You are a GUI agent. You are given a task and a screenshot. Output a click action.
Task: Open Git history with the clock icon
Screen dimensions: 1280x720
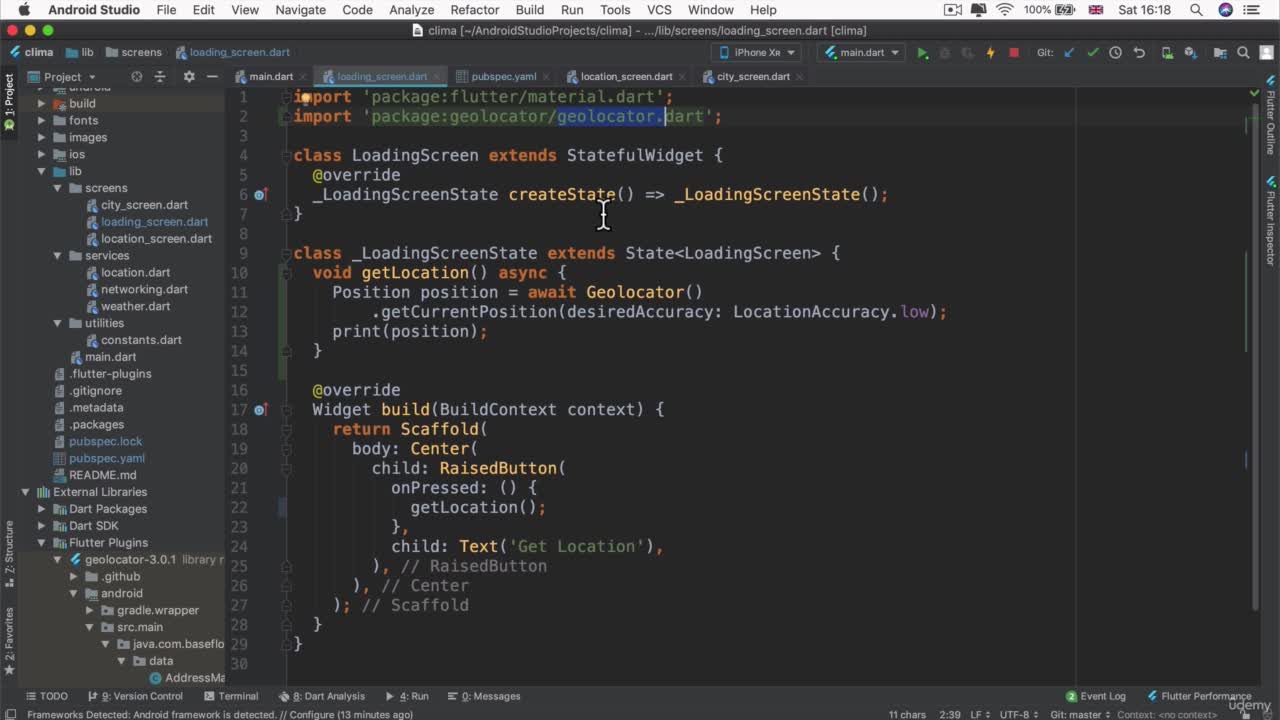point(1115,52)
